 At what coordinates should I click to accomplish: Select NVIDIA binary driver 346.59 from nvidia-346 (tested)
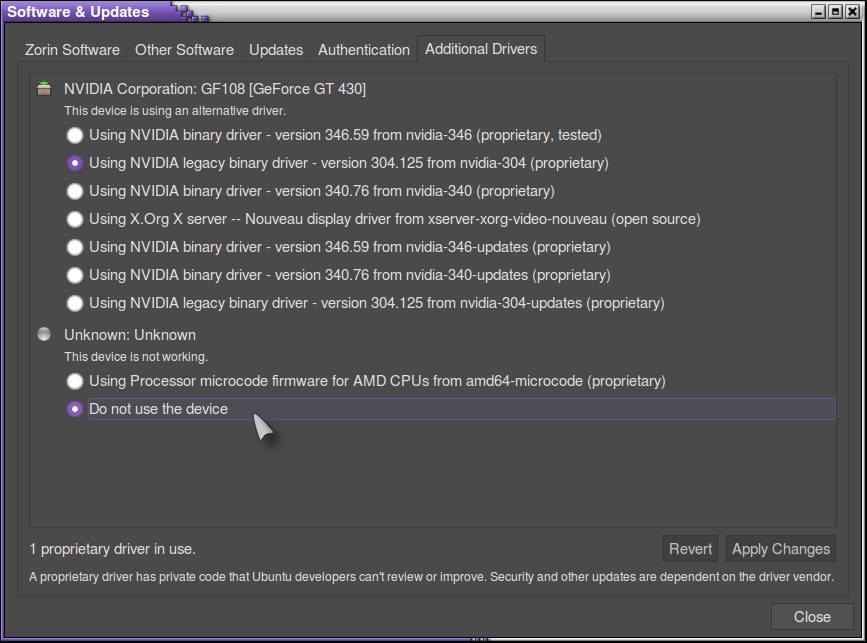click(x=75, y=135)
